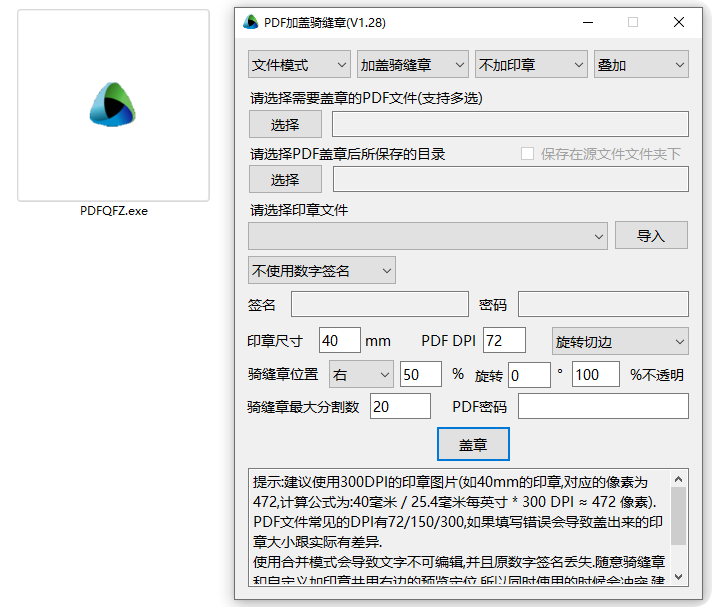Click the 导入 import button

[651, 235]
